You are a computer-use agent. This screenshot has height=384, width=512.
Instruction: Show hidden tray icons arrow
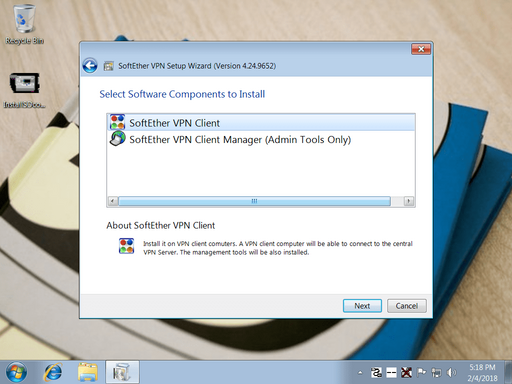coord(360,373)
